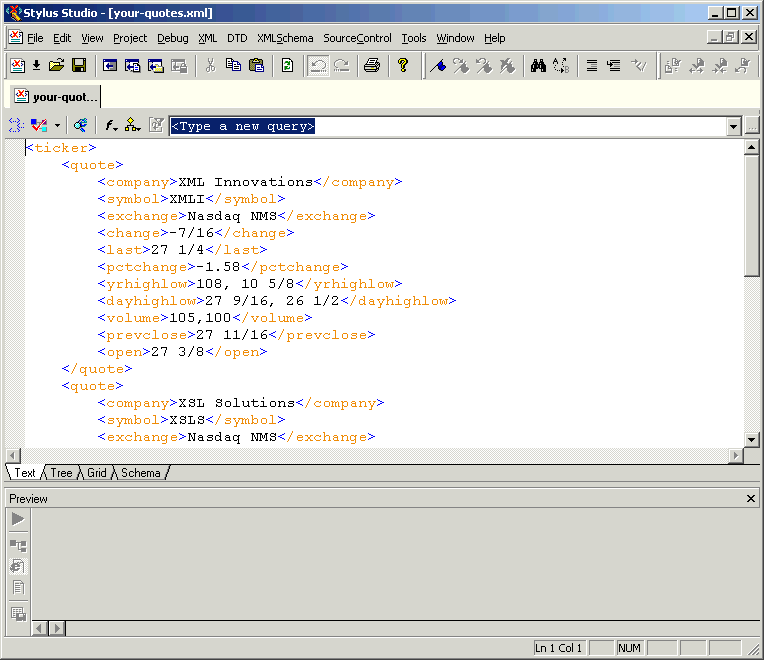The image size is (764, 660).
Task: Click the Find binoculars icon
Action: [538, 66]
